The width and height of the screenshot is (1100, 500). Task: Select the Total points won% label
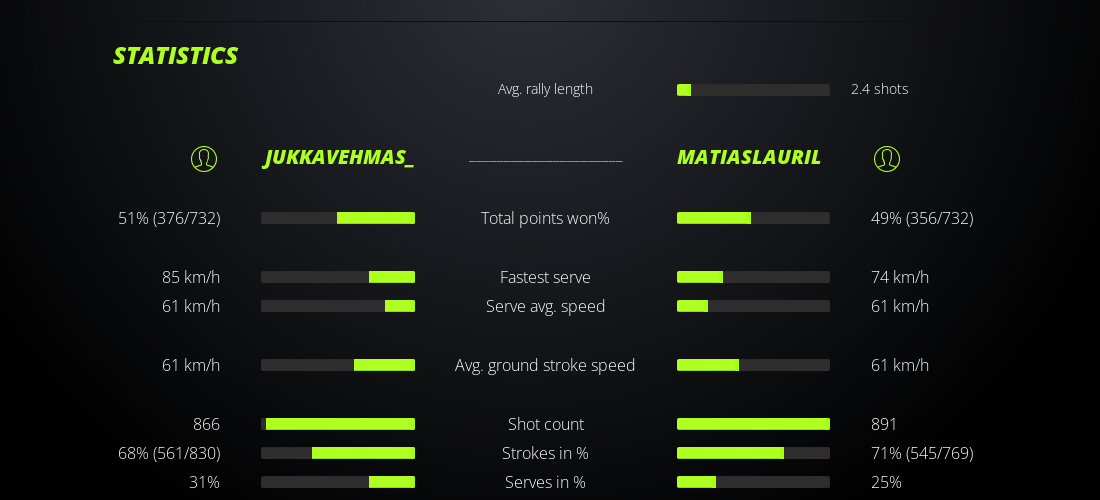tap(545, 218)
